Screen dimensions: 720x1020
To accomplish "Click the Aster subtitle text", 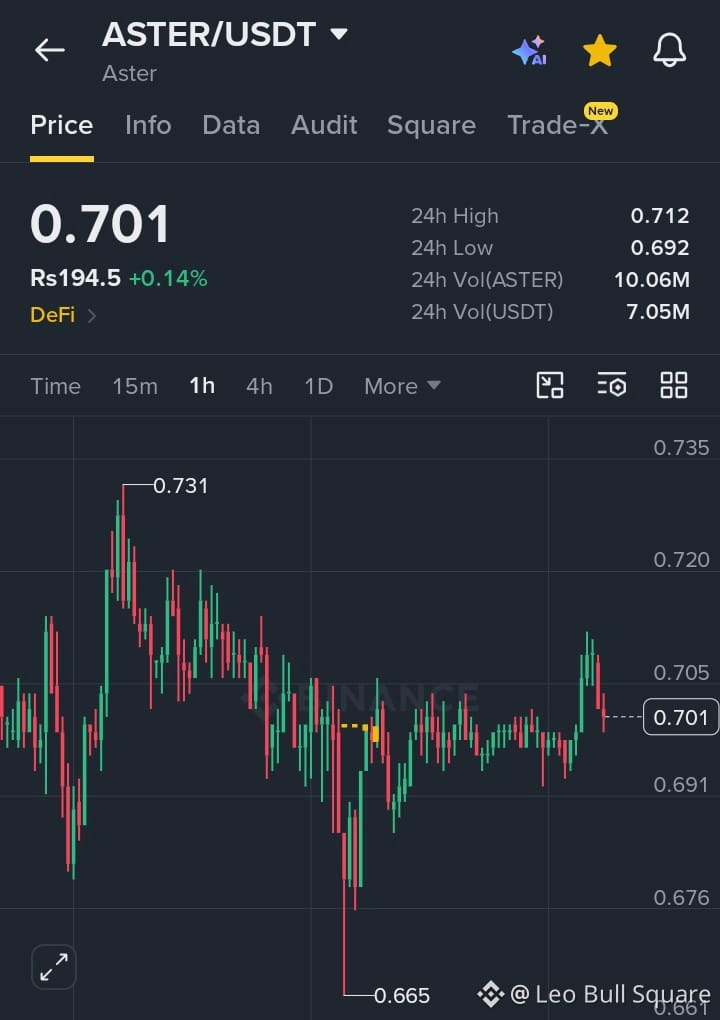I will tap(129, 74).
